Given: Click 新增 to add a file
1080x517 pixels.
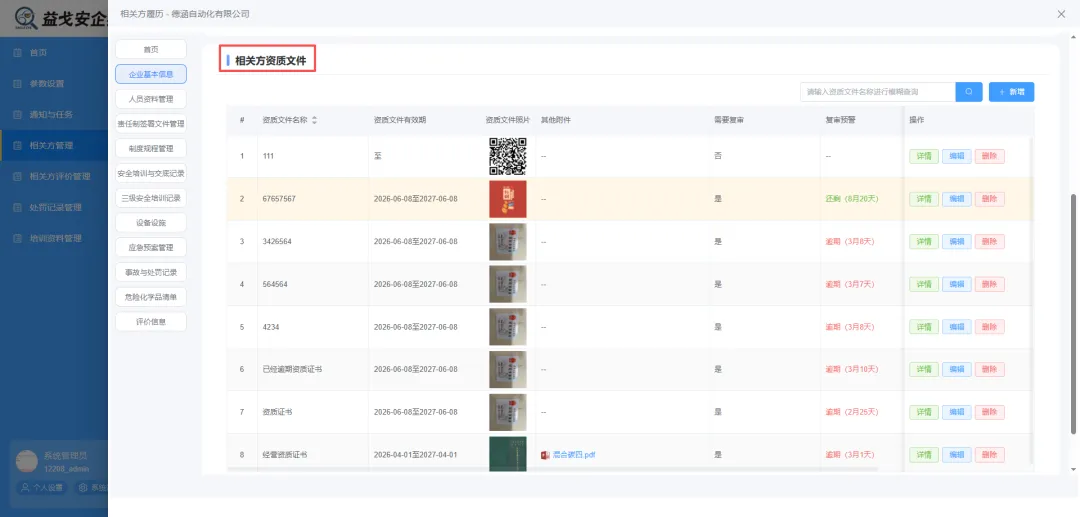Looking at the screenshot, I should coord(1011,92).
